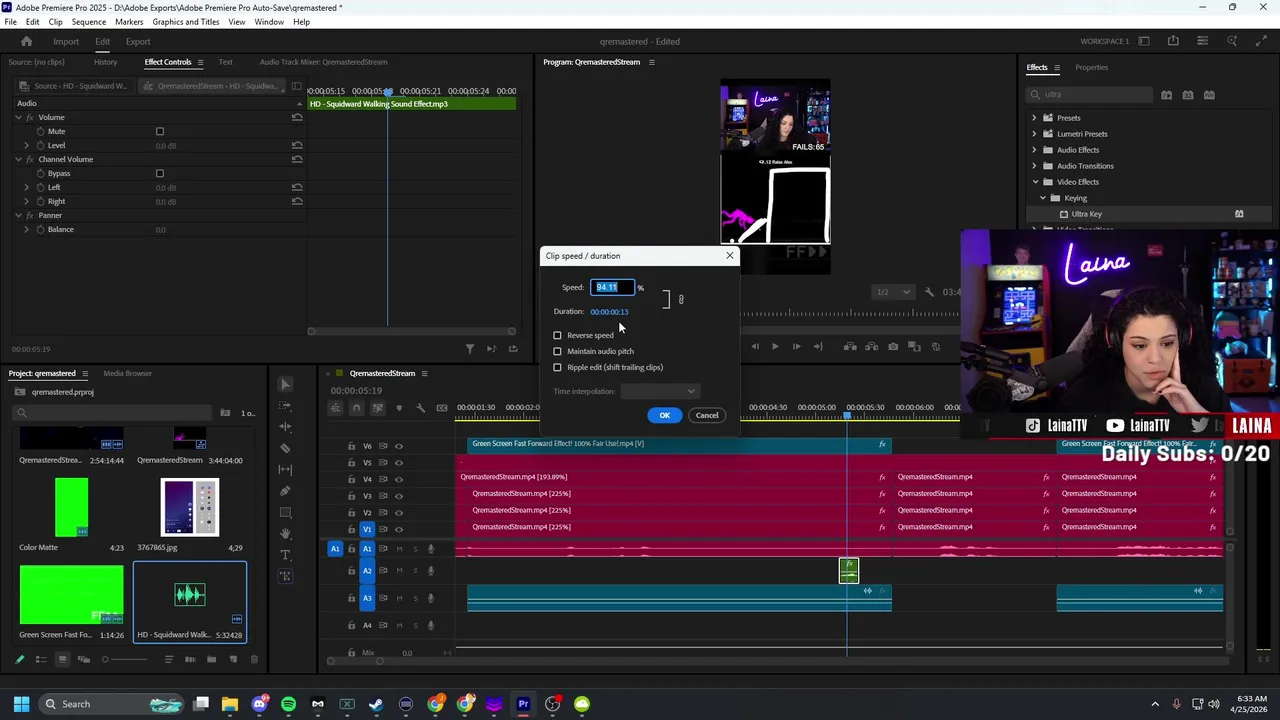The image size is (1280, 720).
Task: Solo audio track A3
Action: [x=414, y=598]
